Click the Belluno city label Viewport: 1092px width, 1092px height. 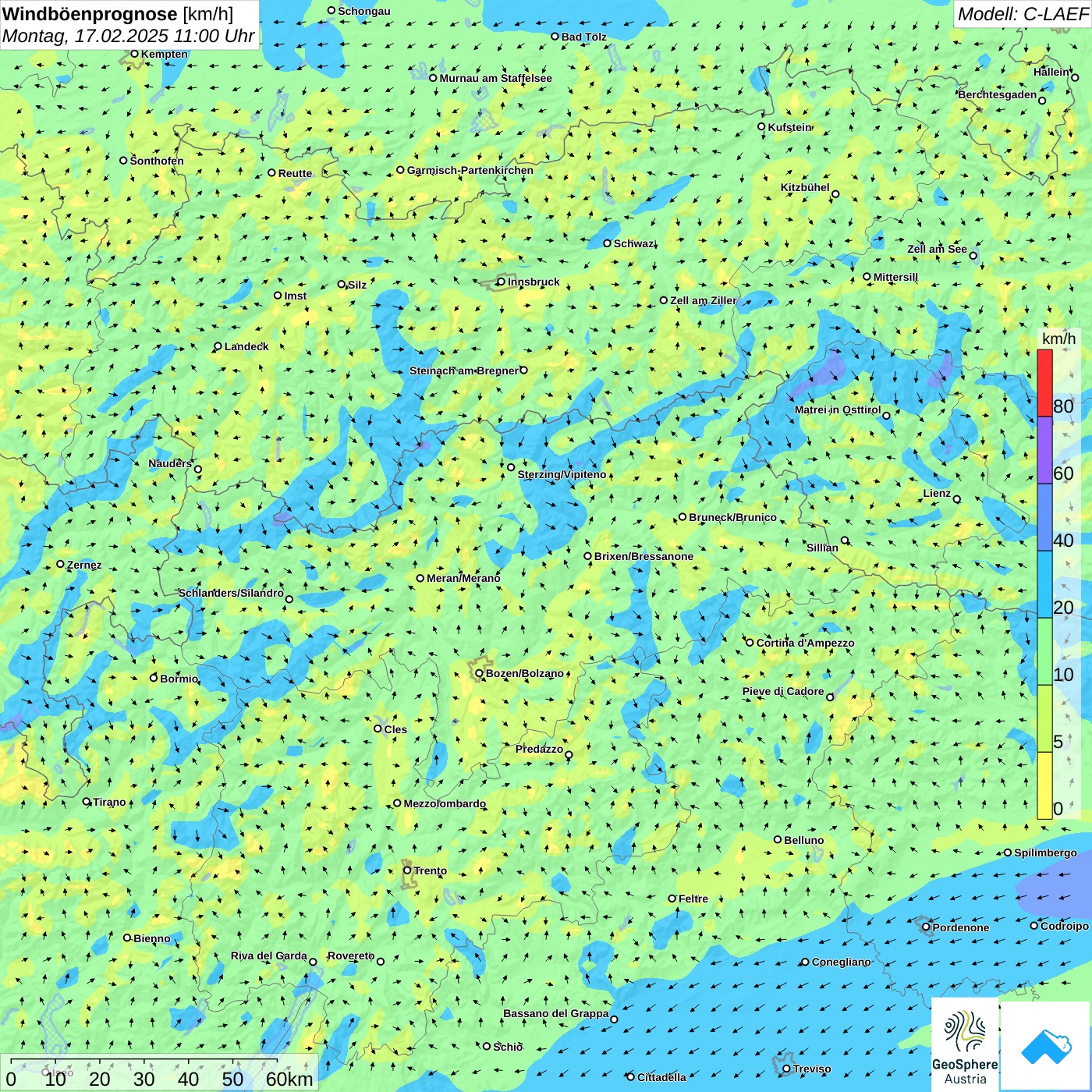803,840
